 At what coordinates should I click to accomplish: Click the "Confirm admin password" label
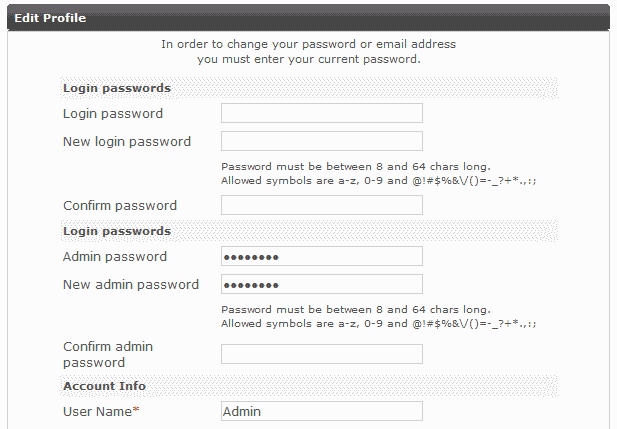108,354
